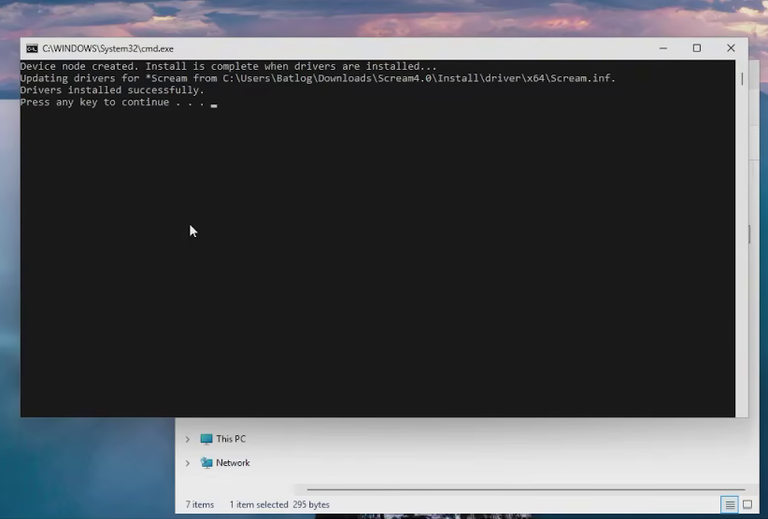Switch to details view layout
Viewport: 768px width, 519px height.
click(x=729, y=504)
